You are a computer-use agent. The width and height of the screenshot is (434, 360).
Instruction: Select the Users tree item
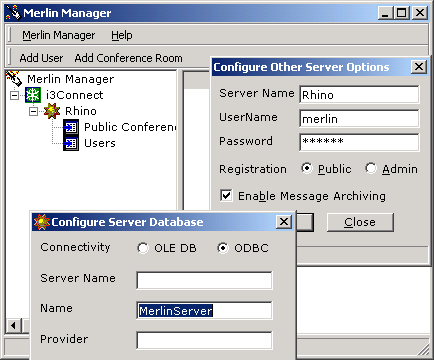pyautogui.click(x=100, y=143)
